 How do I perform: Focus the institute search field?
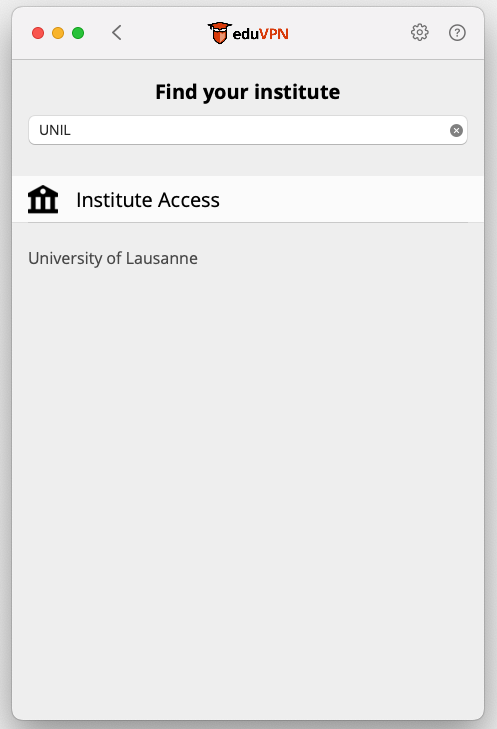point(248,130)
